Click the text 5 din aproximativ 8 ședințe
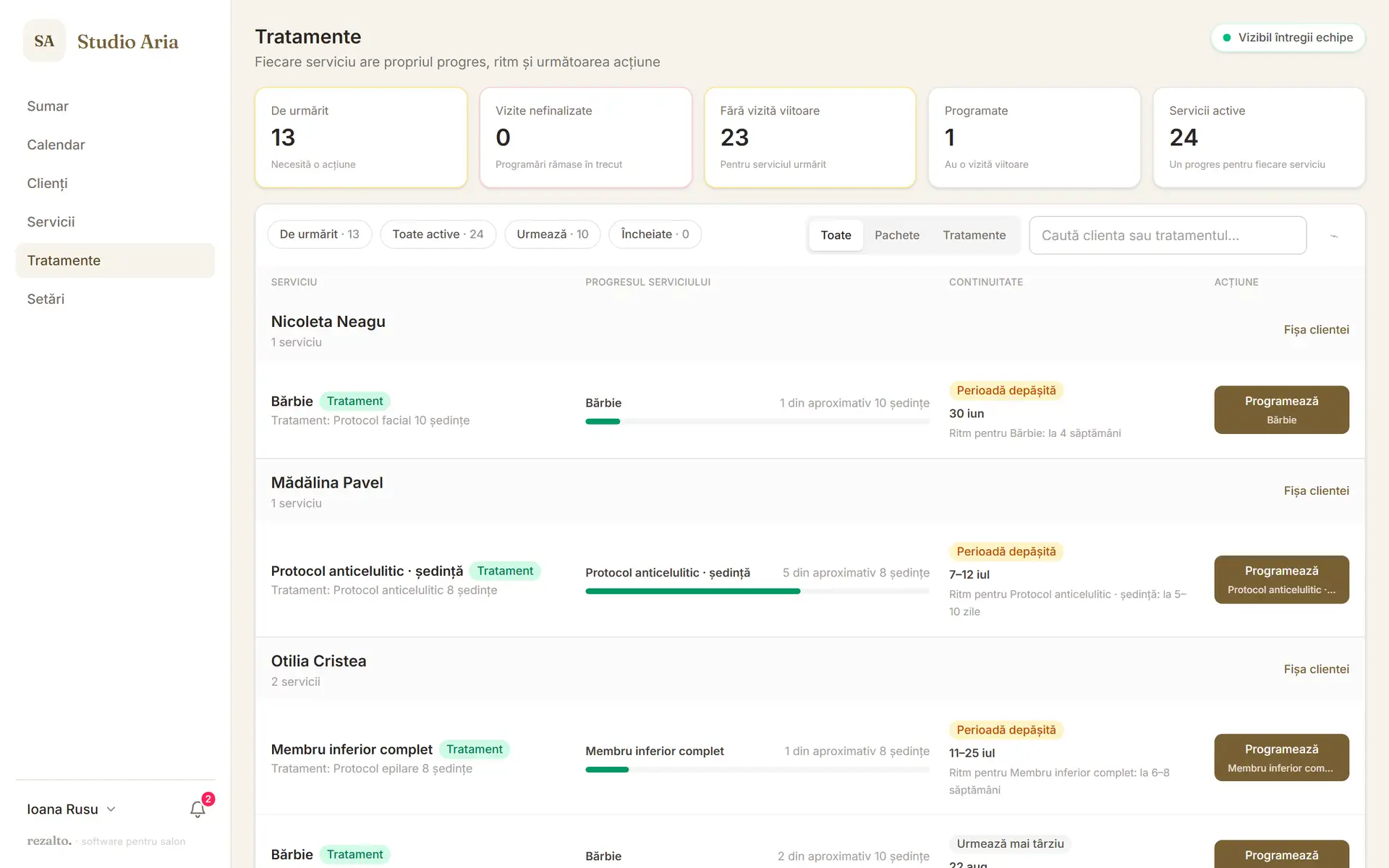Viewport: 1389px width, 868px height. coord(856,573)
